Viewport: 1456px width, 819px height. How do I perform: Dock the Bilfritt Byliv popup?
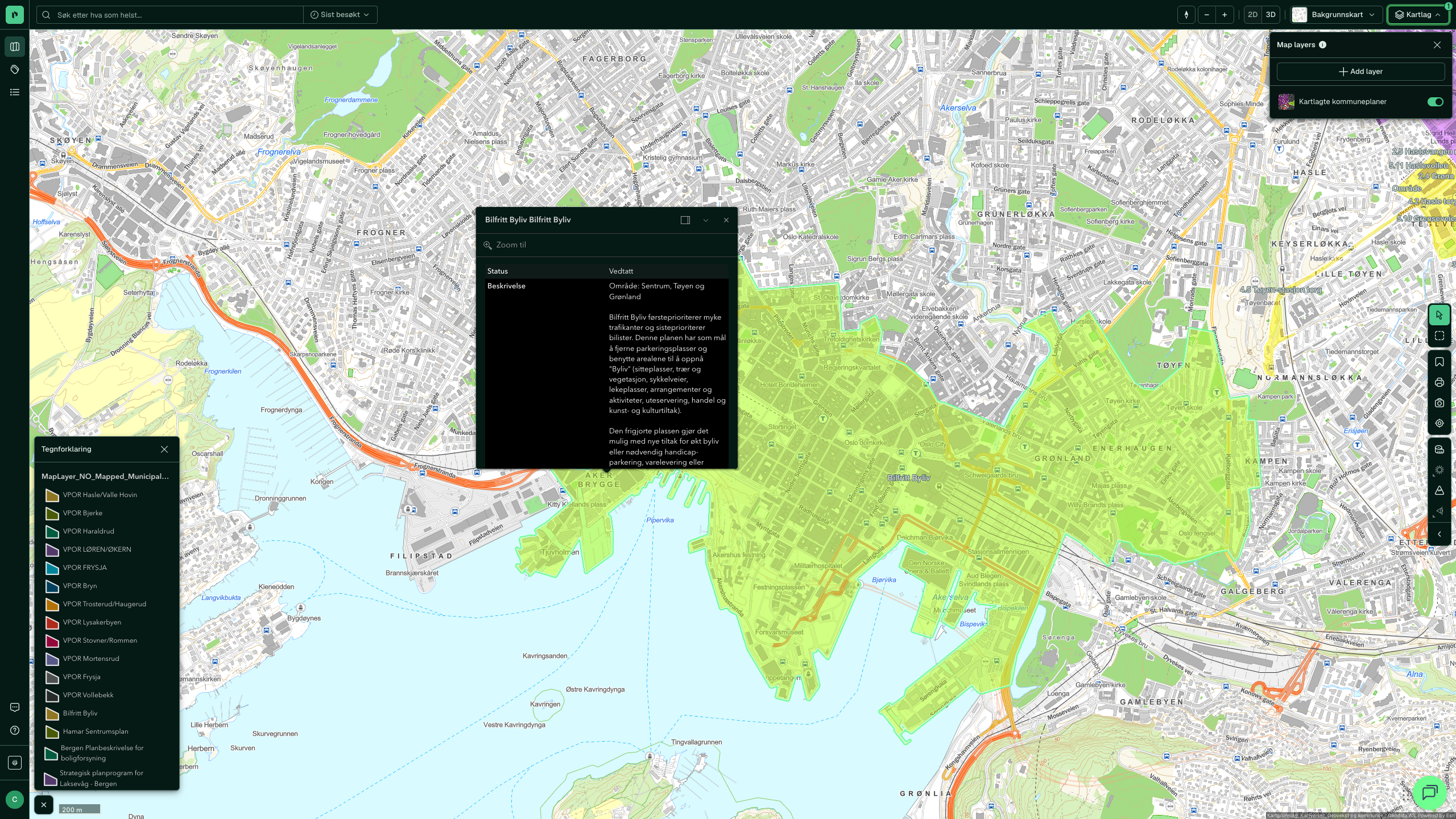[685, 220]
